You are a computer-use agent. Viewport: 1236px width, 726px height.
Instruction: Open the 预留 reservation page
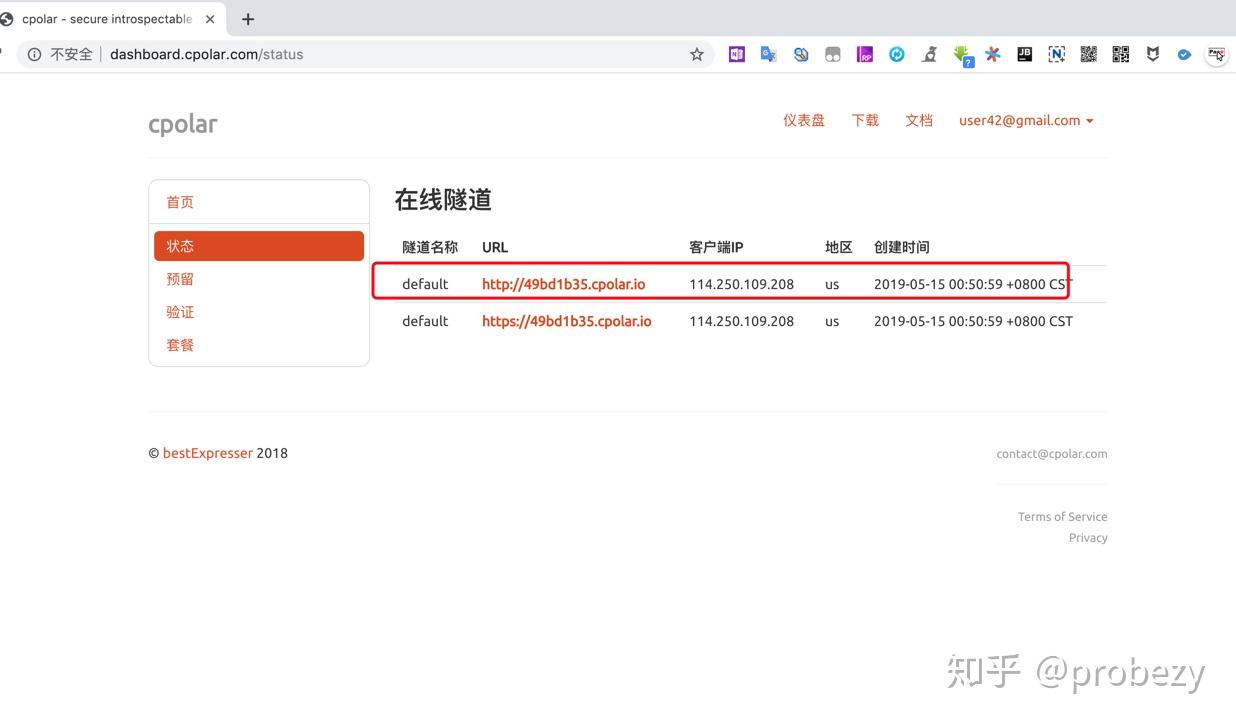[180, 278]
